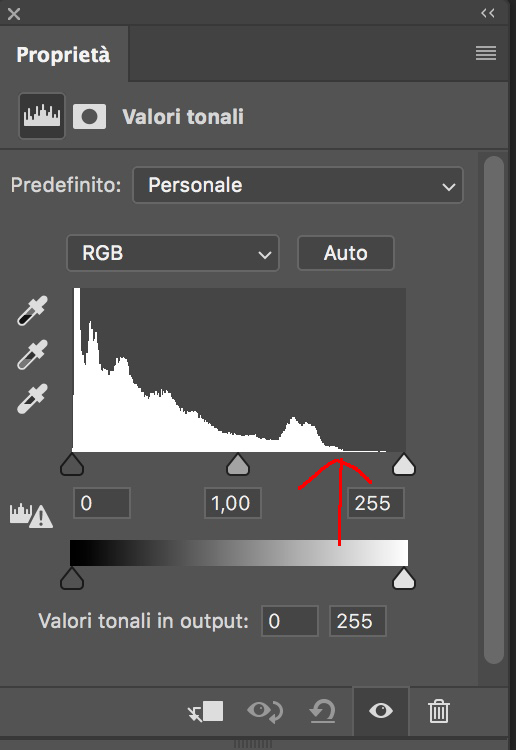This screenshot has width=516, height=750.
Task: Select the white point eyedropper
Action: (x=33, y=398)
